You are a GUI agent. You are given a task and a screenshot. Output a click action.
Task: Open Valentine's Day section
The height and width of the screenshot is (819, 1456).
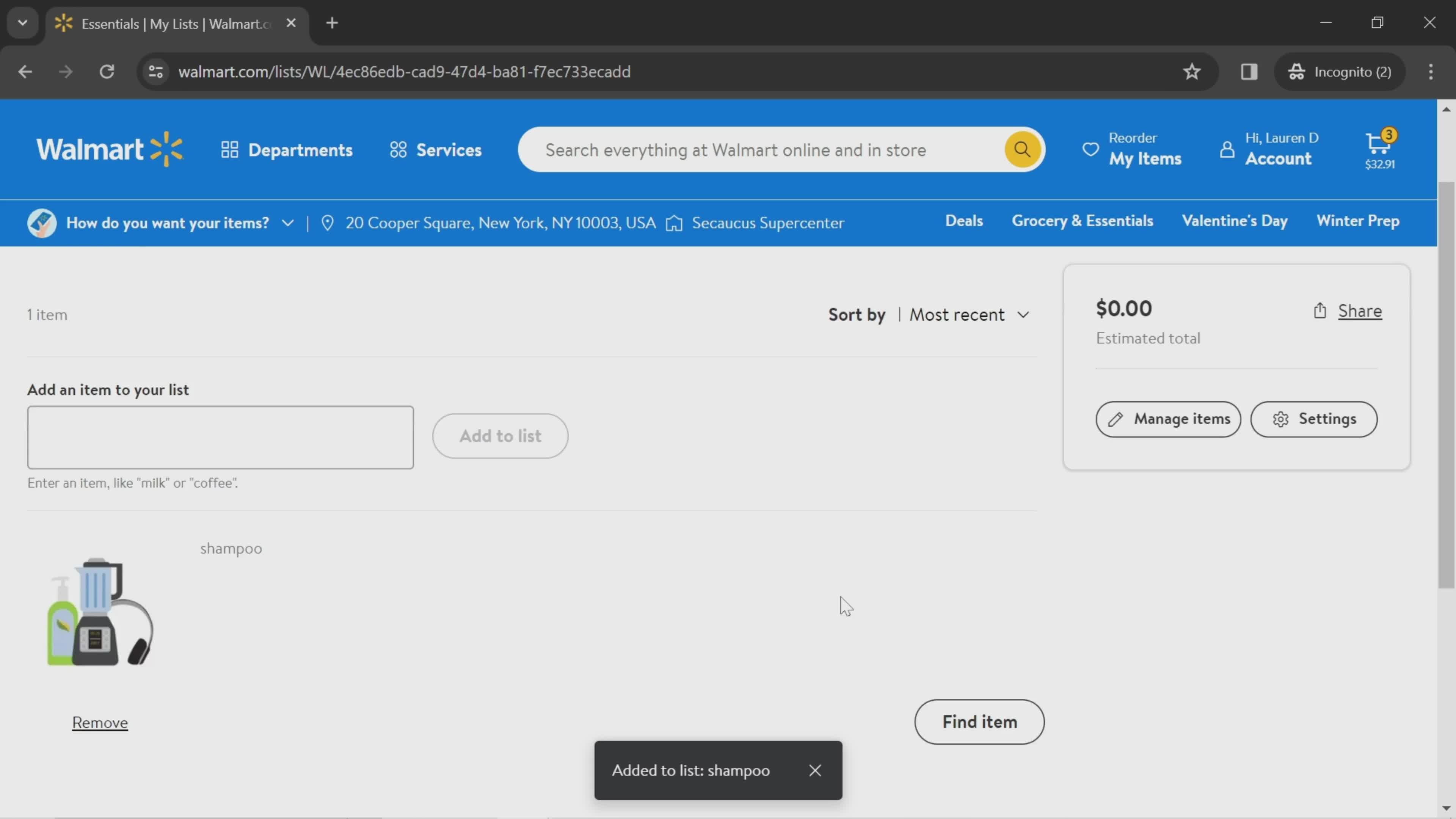[x=1235, y=221]
